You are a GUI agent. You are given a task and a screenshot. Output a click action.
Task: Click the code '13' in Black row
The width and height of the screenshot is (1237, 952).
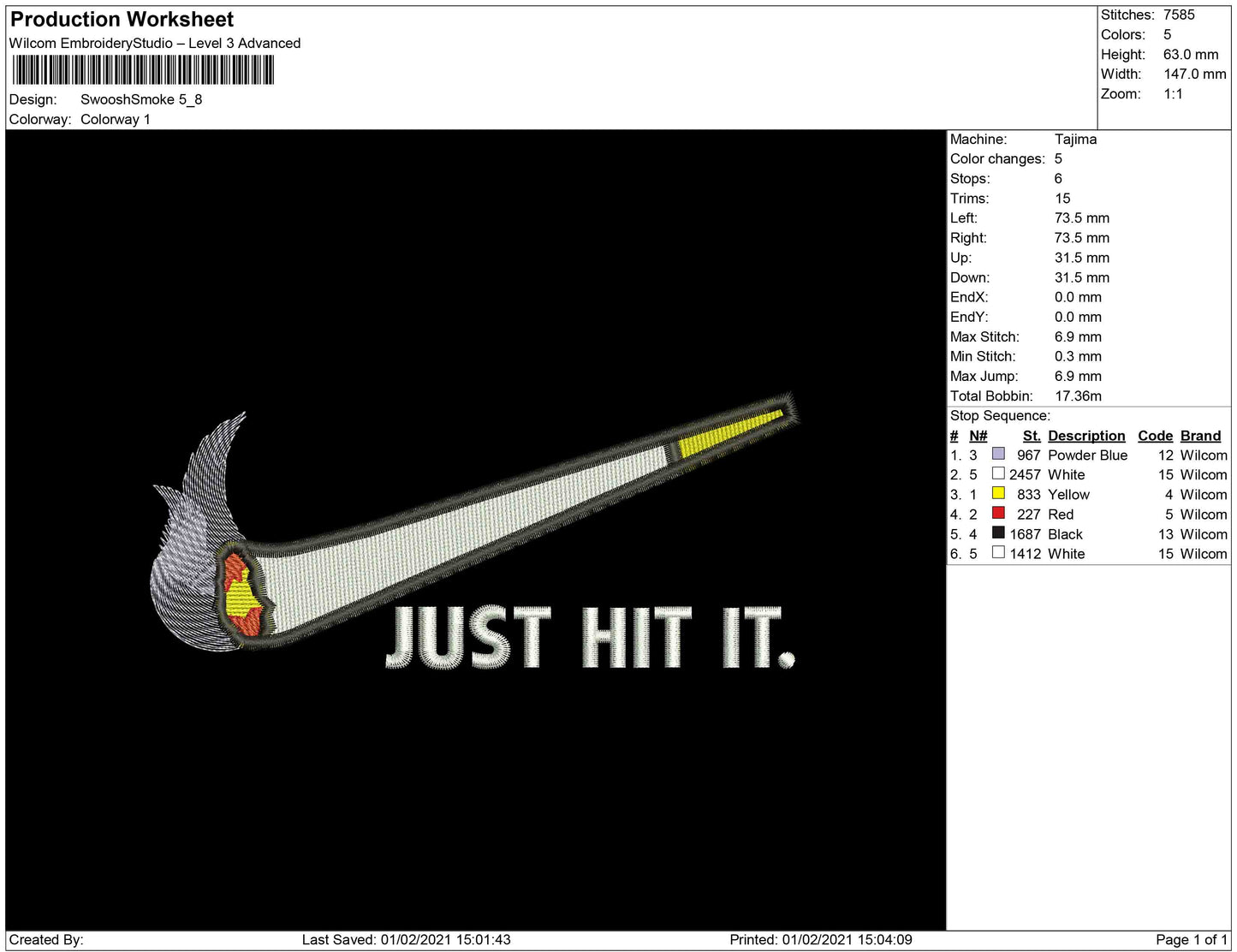point(1165,533)
